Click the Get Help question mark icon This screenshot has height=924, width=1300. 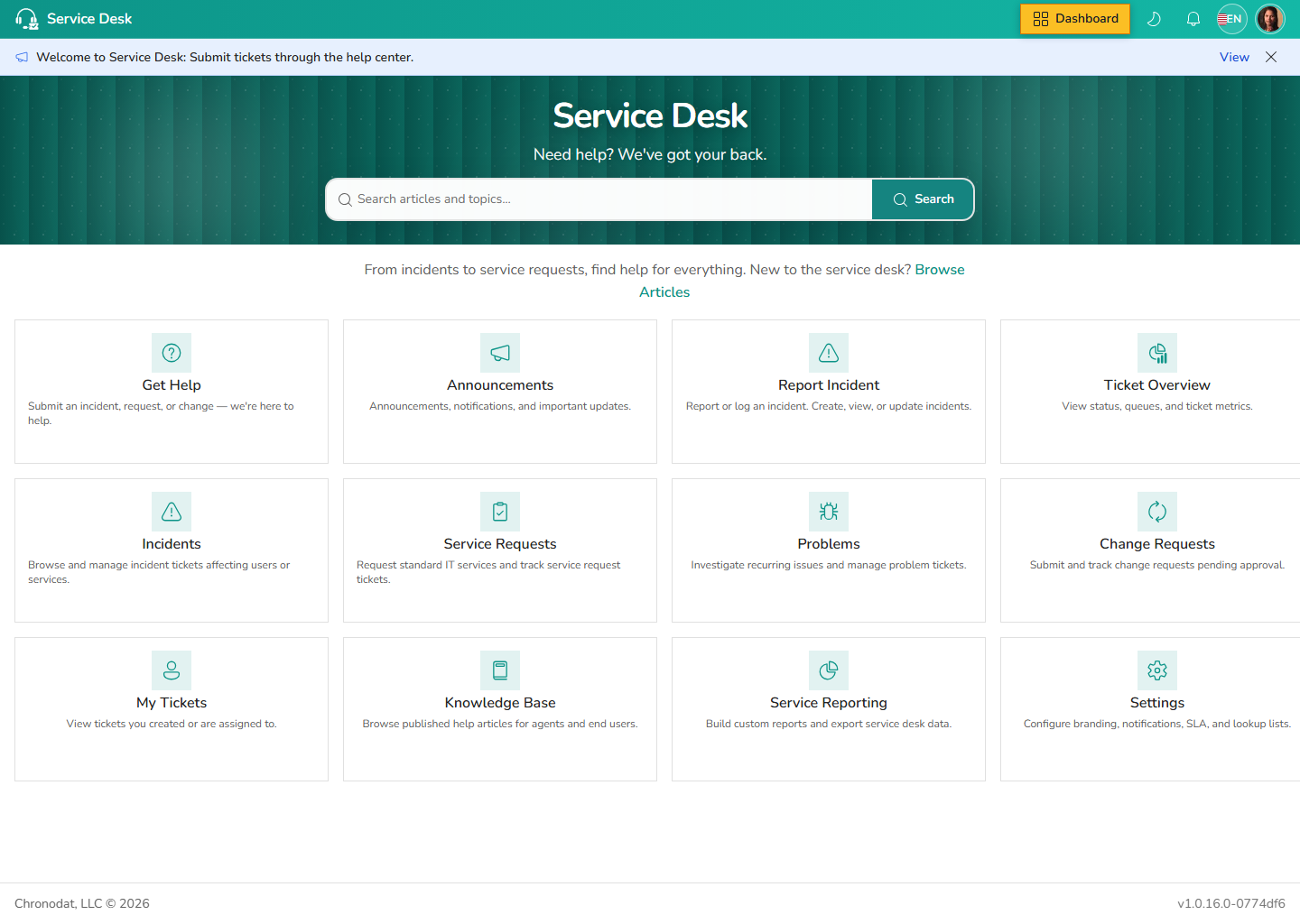click(x=172, y=353)
